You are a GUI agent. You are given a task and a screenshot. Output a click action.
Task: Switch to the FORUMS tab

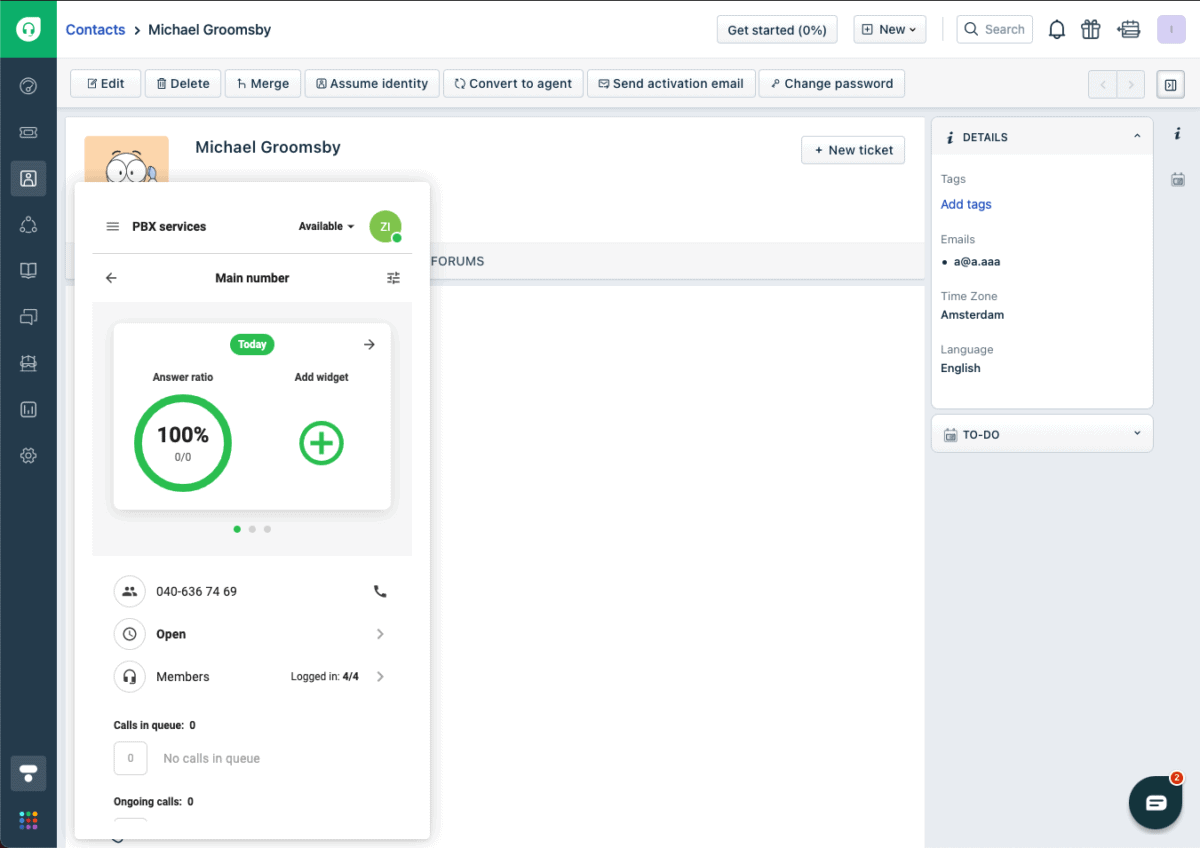[x=457, y=261]
